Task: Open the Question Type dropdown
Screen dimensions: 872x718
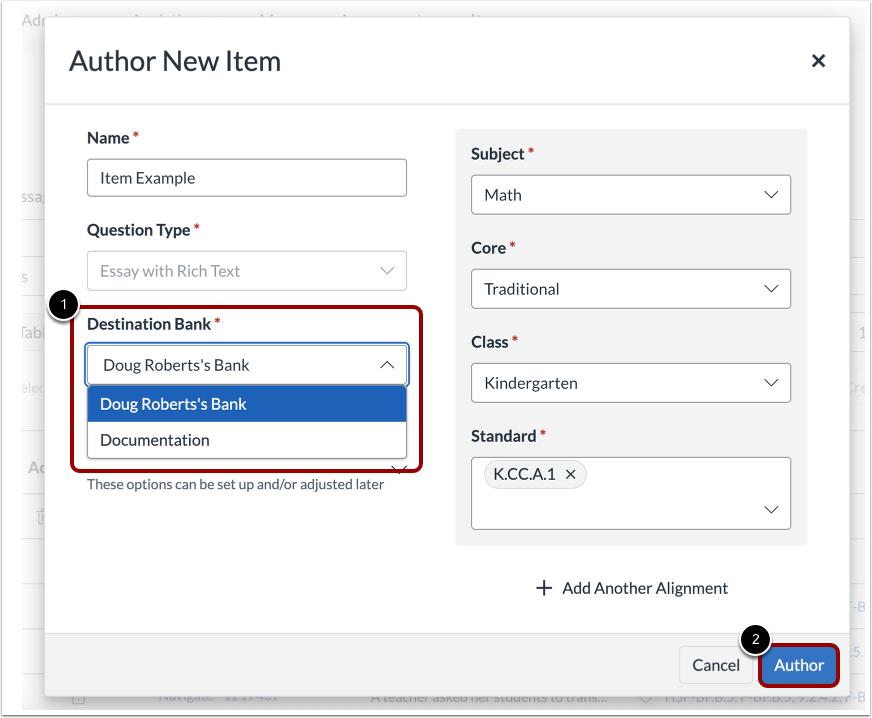Action: [246, 271]
